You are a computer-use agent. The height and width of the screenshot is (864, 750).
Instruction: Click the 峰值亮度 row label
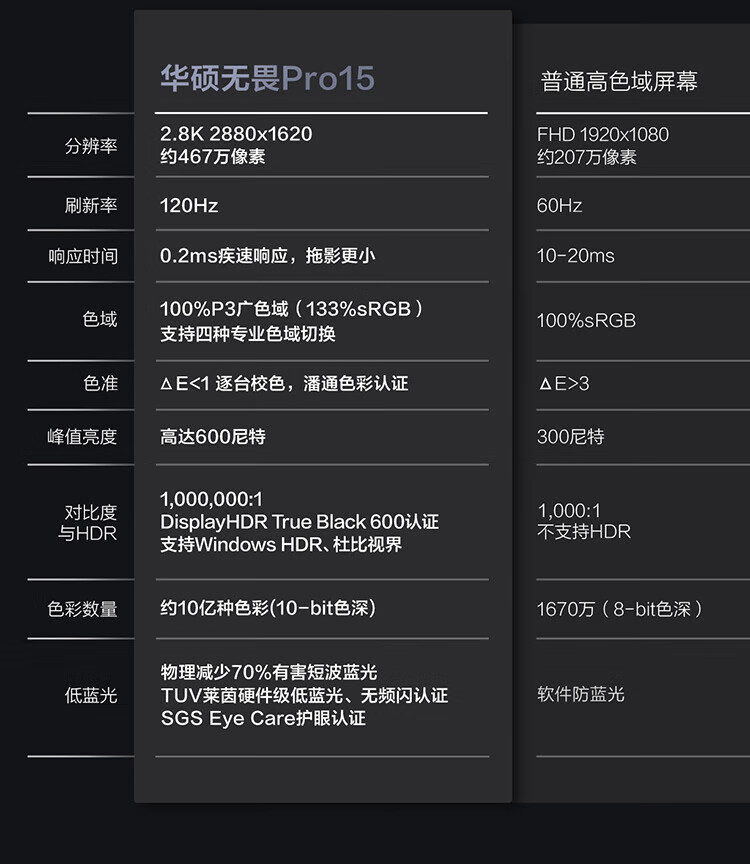coord(83,437)
